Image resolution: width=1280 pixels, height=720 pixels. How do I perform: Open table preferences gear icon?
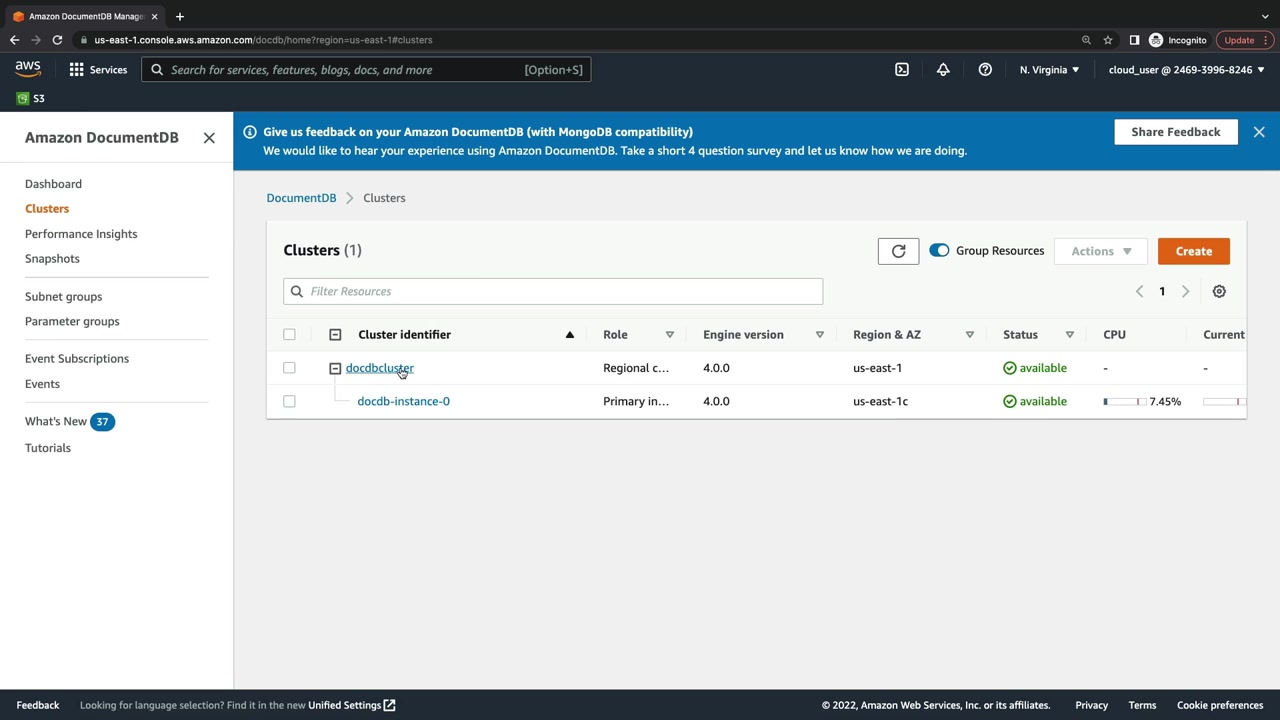[1219, 291]
